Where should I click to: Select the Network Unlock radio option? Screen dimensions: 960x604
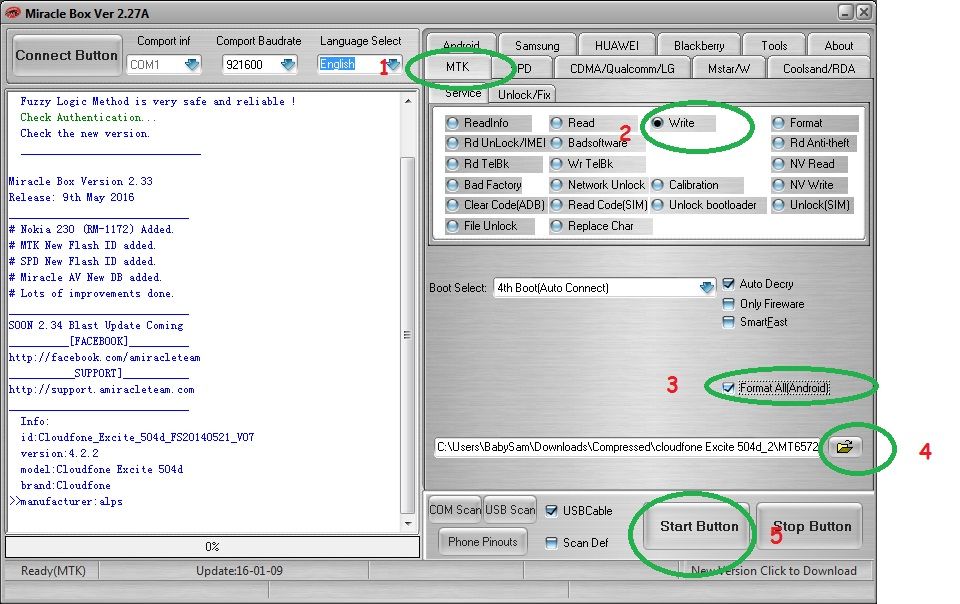pyautogui.click(x=557, y=185)
